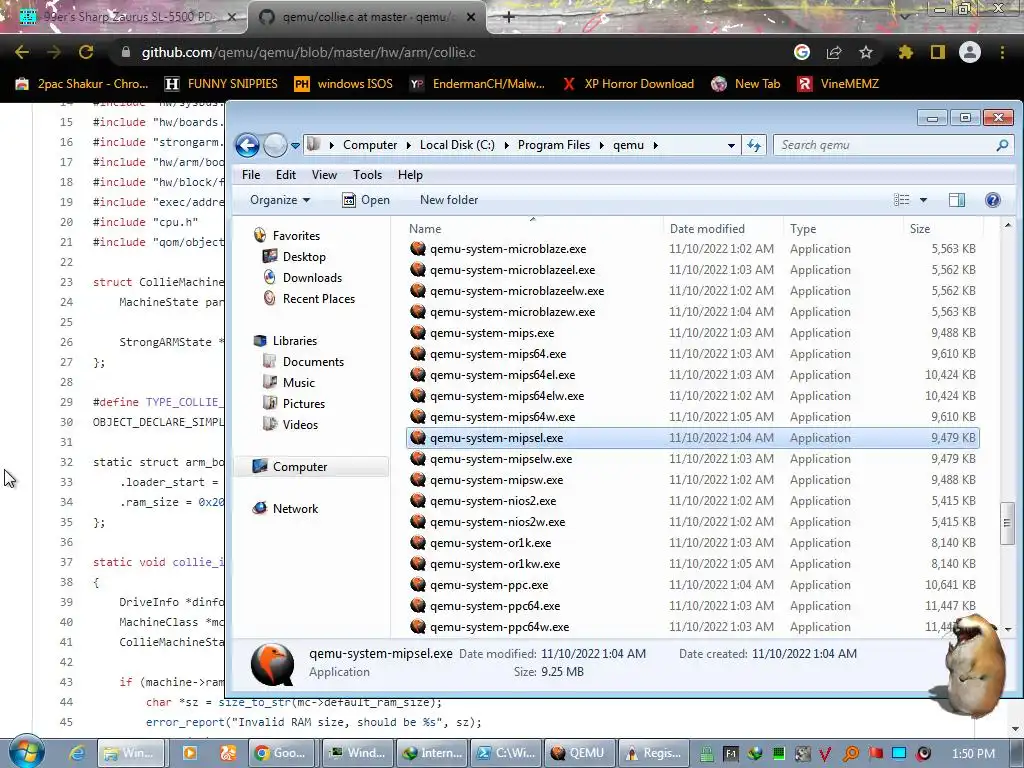Go back in the Explorer window
The image size is (1024, 768).
(x=248, y=145)
